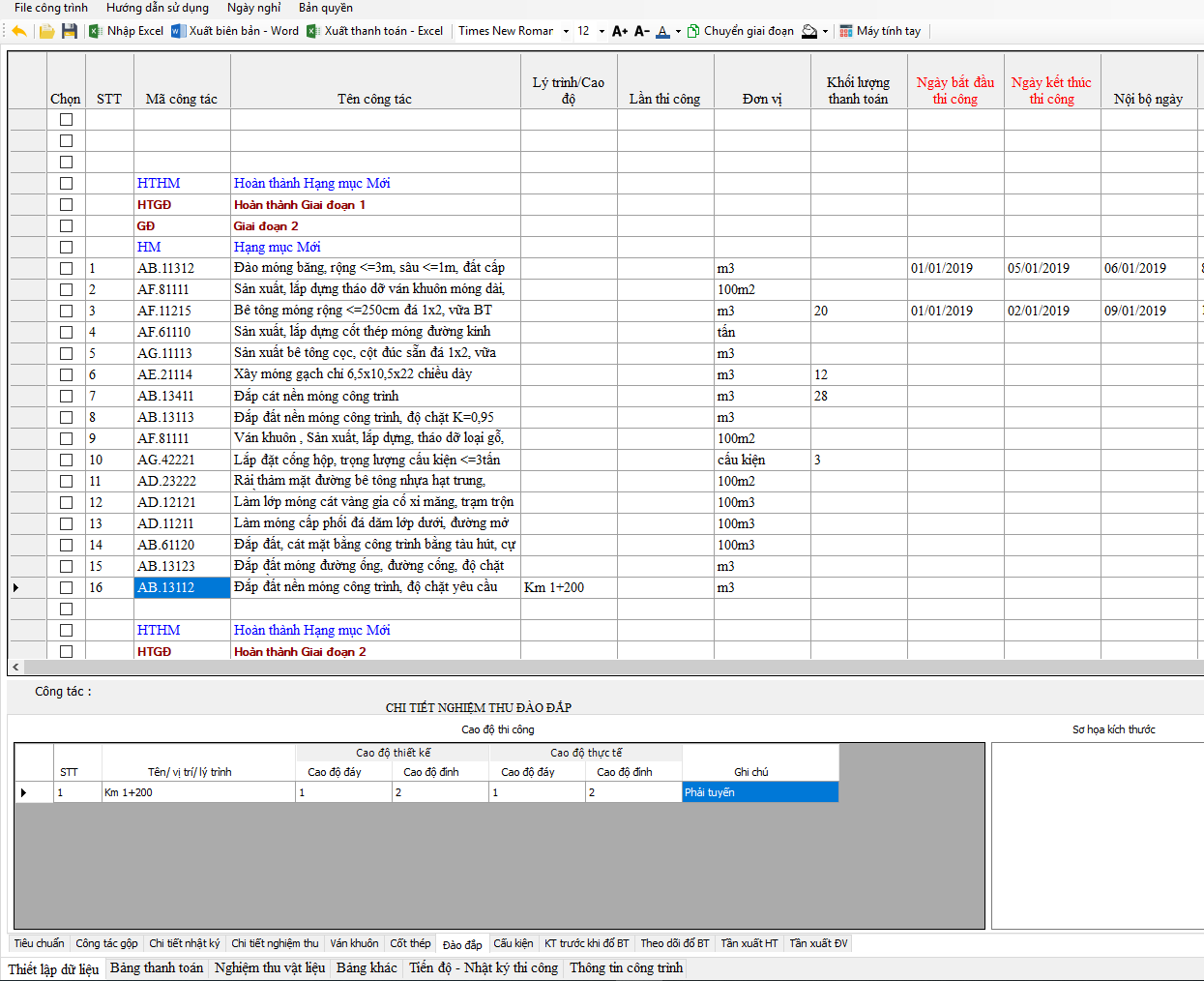Screen dimensions: 1204x981
Task: Tick checkbox for row AB.11312
Action: [x=66, y=268]
